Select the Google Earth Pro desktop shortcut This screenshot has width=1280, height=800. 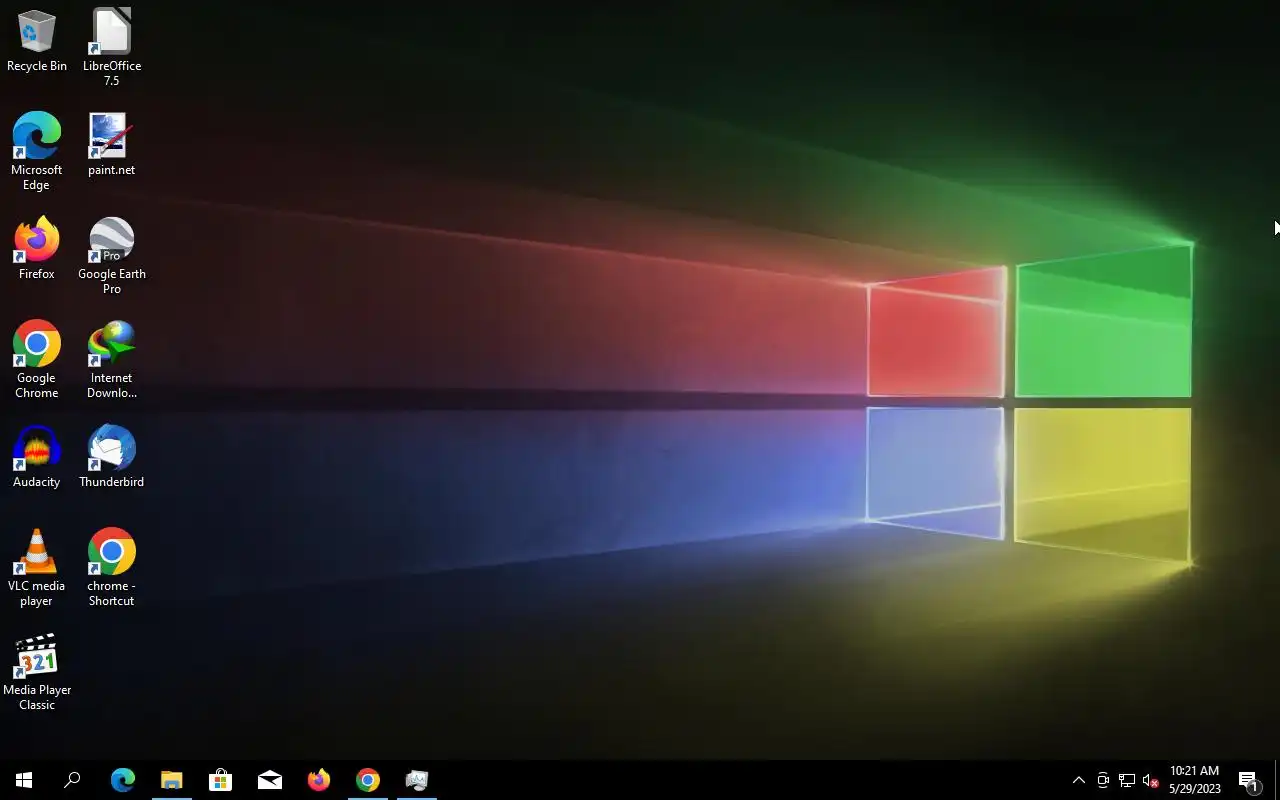[111, 256]
